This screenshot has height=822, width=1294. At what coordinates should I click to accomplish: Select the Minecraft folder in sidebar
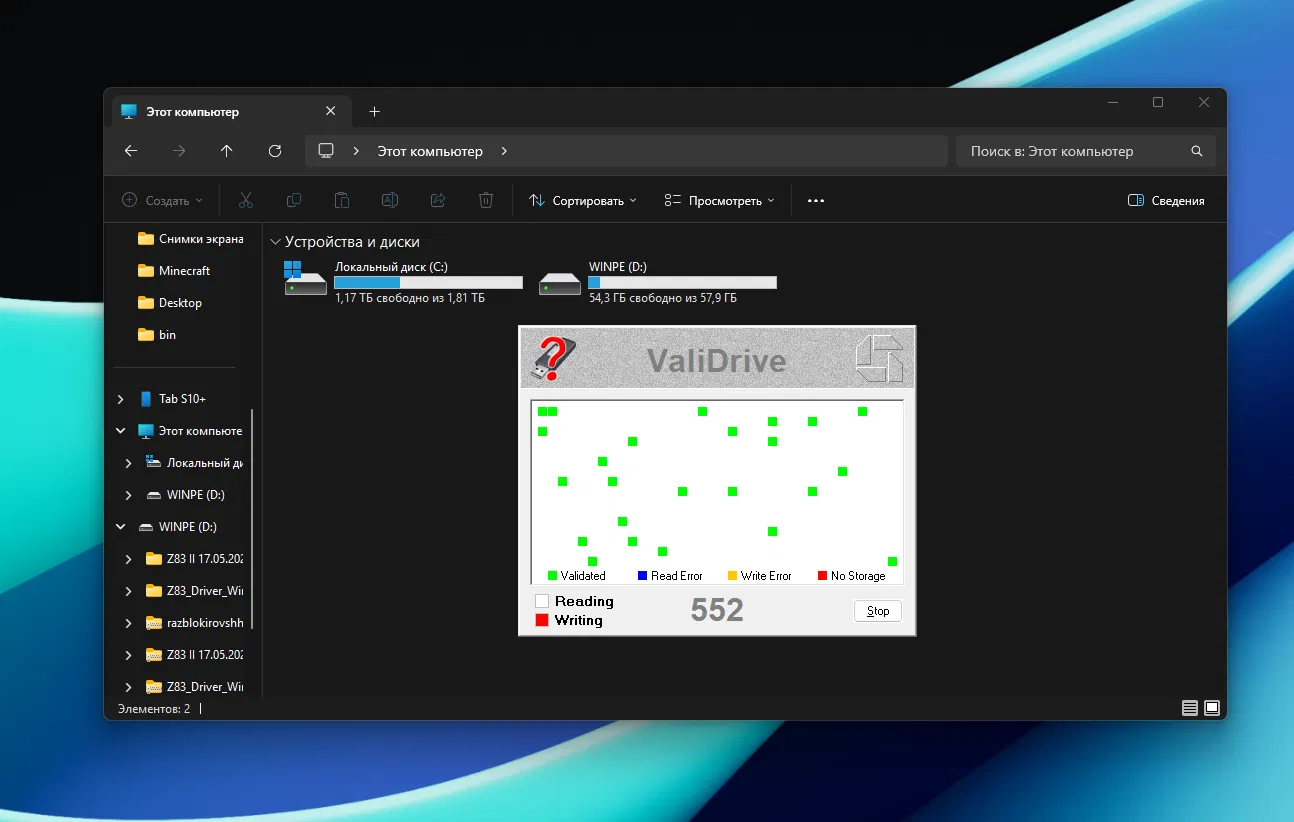(x=184, y=271)
